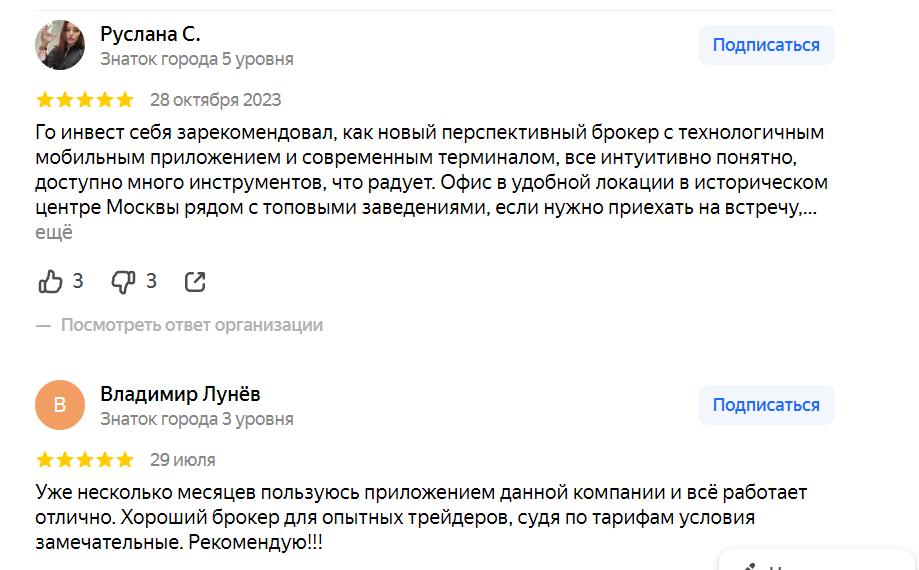Click the dislike count beside thumbs-down
Screen dimensions: 919x570
[x=151, y=282]
